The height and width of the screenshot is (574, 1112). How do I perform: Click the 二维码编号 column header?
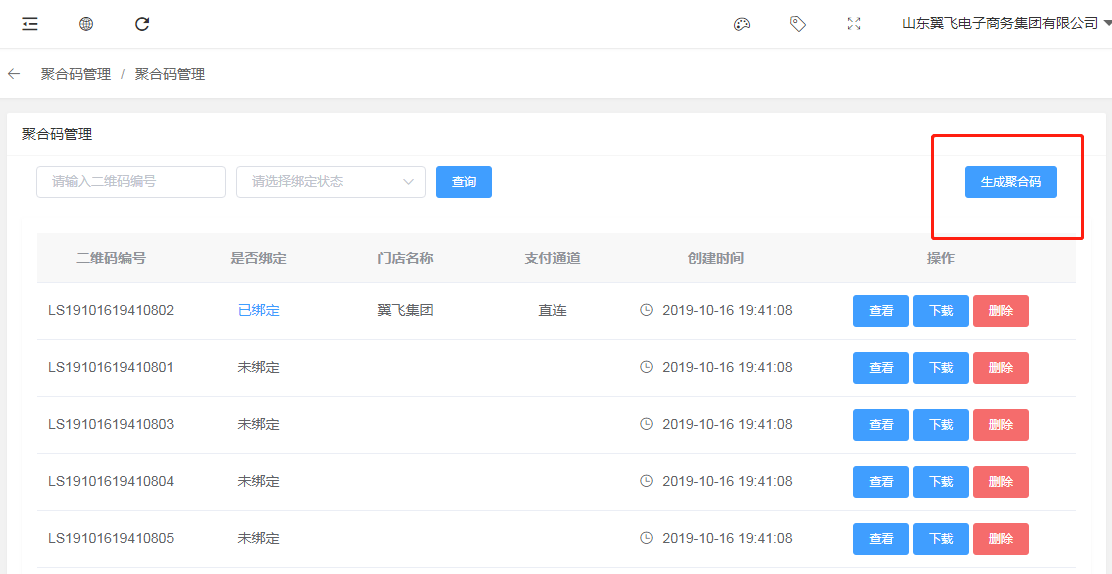pyautogui.click(x=111, y=258)
